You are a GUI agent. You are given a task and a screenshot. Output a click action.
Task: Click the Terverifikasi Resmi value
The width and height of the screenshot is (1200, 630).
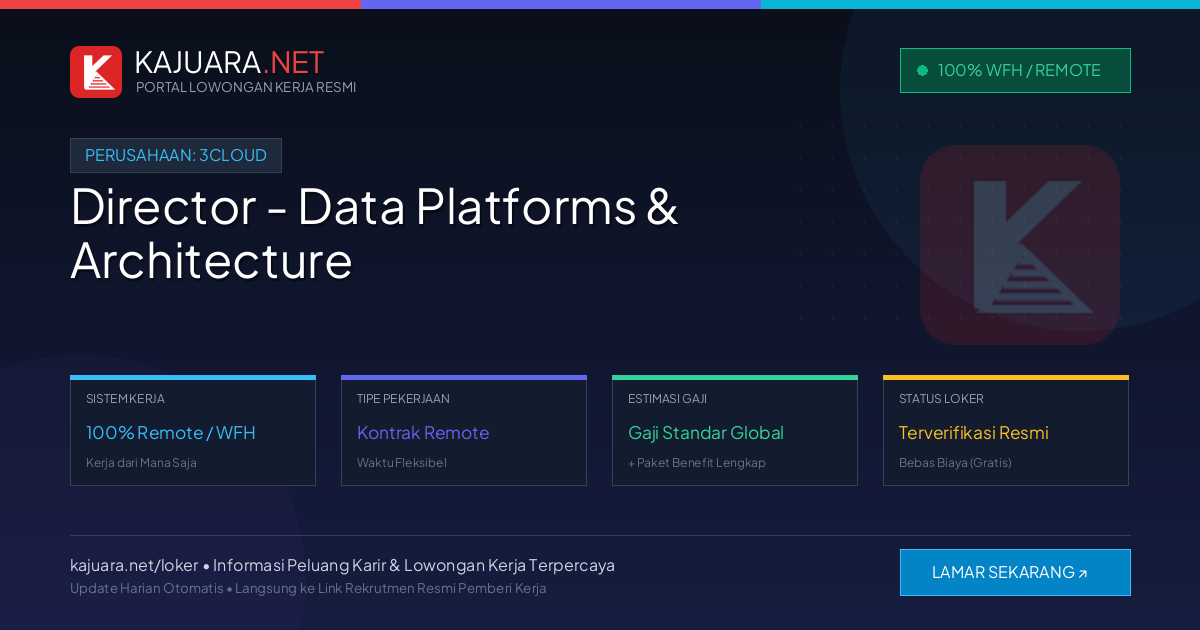(974, 433)
